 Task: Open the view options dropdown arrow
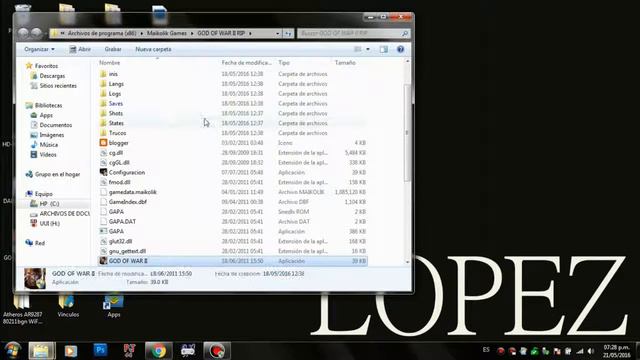click(x=368, y=49)
